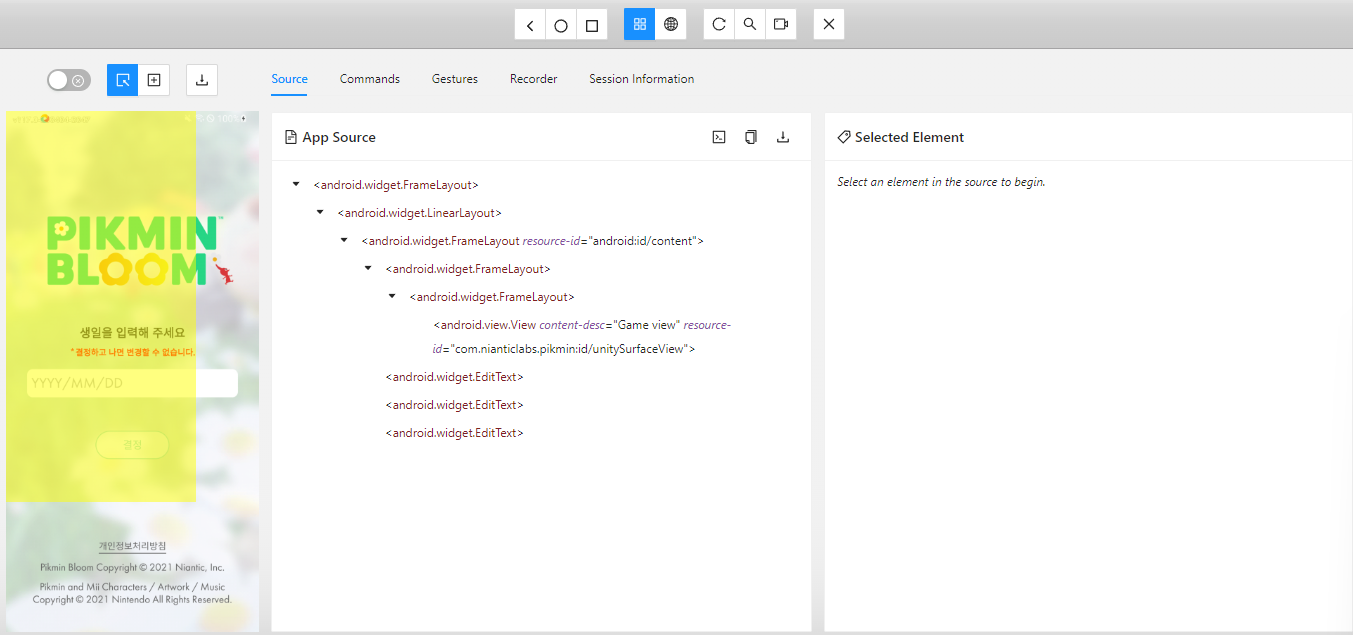The width and height of the screenshot is (1353, 635).
Task: Select android.widget.LinearLayout in source tree
Action: point(420,213)
